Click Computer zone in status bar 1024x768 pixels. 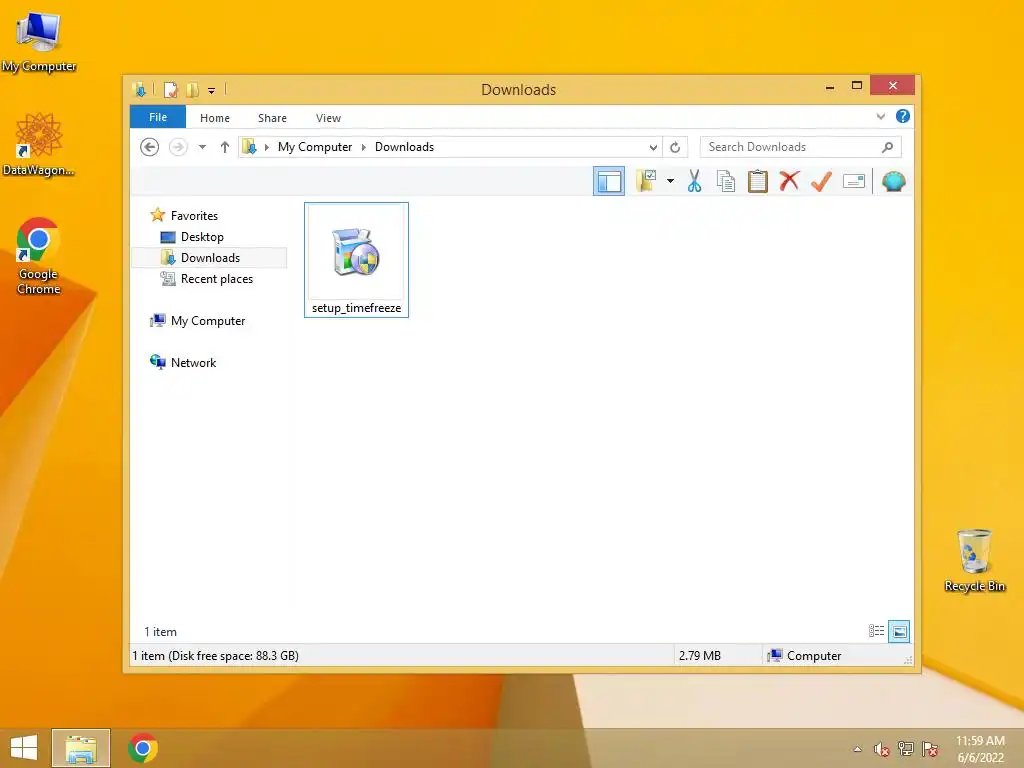coord(805,656)
